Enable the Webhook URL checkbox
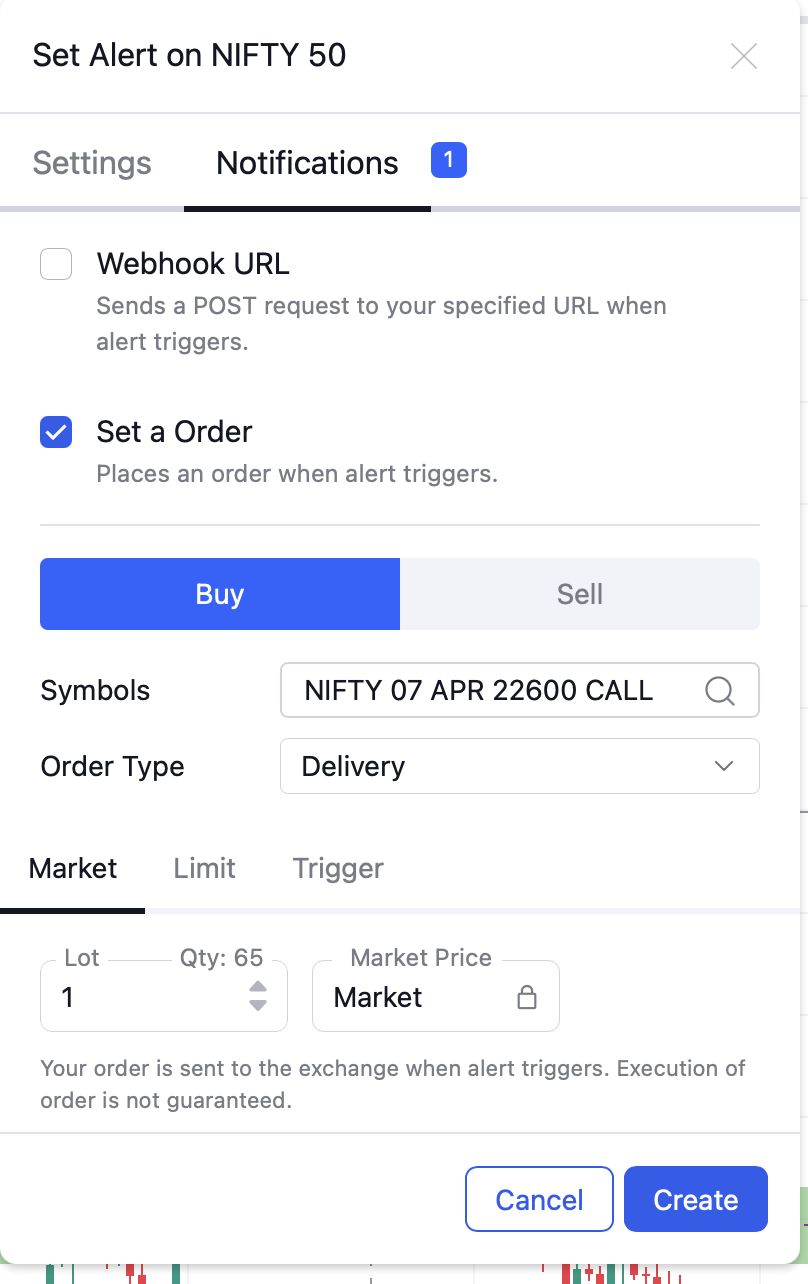Image resolution: width=808 pixels, height=1284 pixels. tap(56, 265)
